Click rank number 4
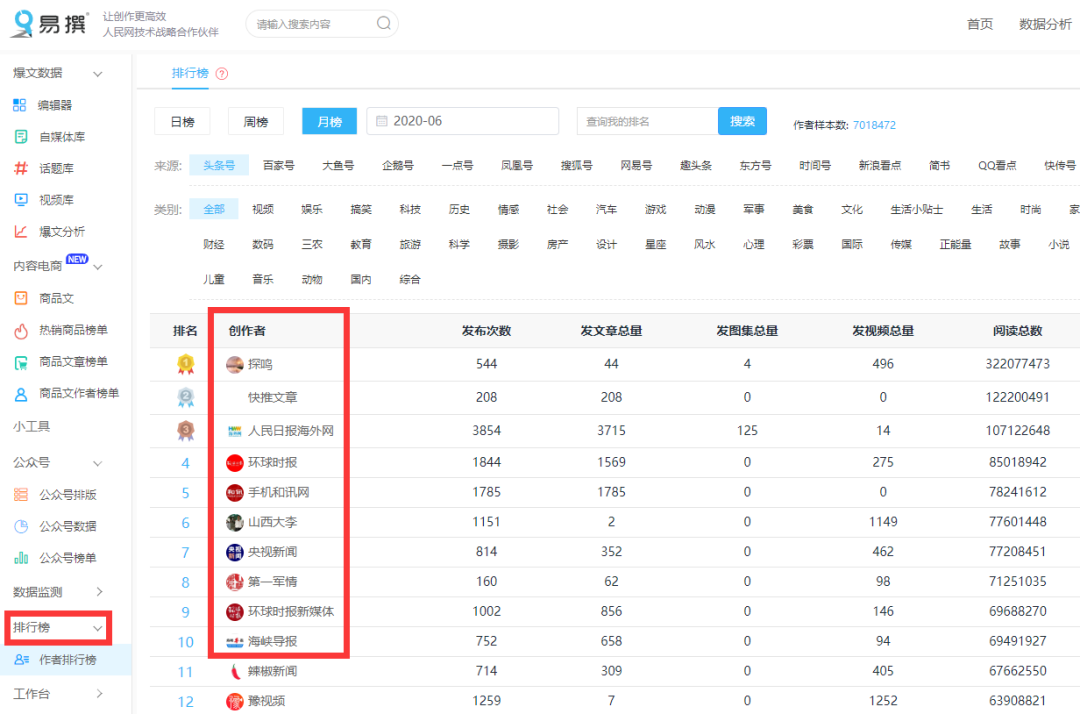Screen dimensions: 1080x714 tap(185, 463)
